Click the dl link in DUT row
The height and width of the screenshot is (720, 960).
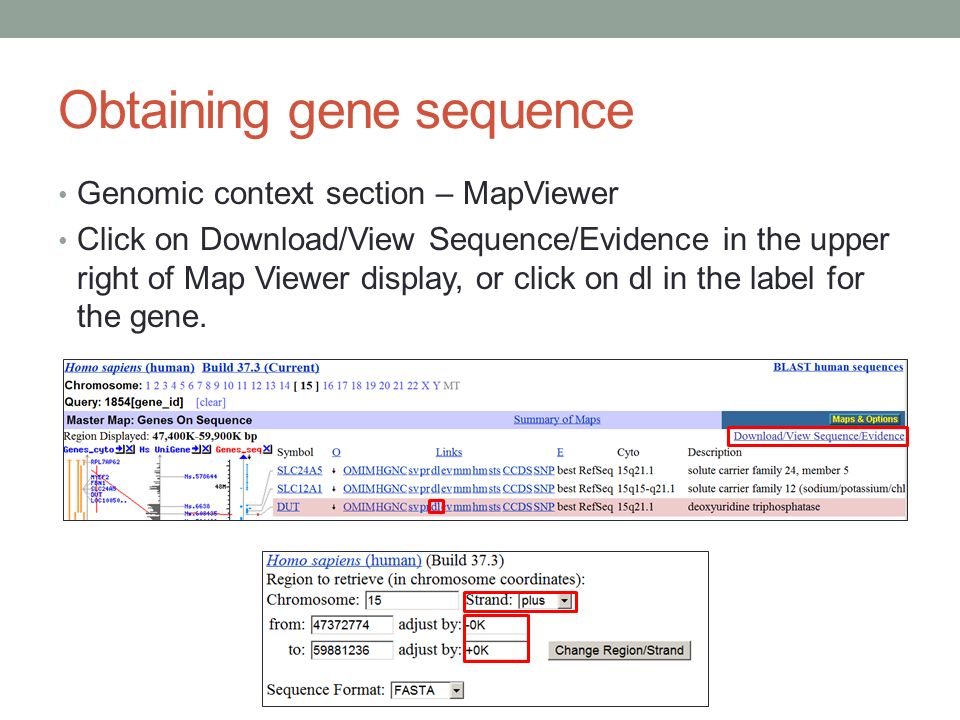(x=436, y=507)
